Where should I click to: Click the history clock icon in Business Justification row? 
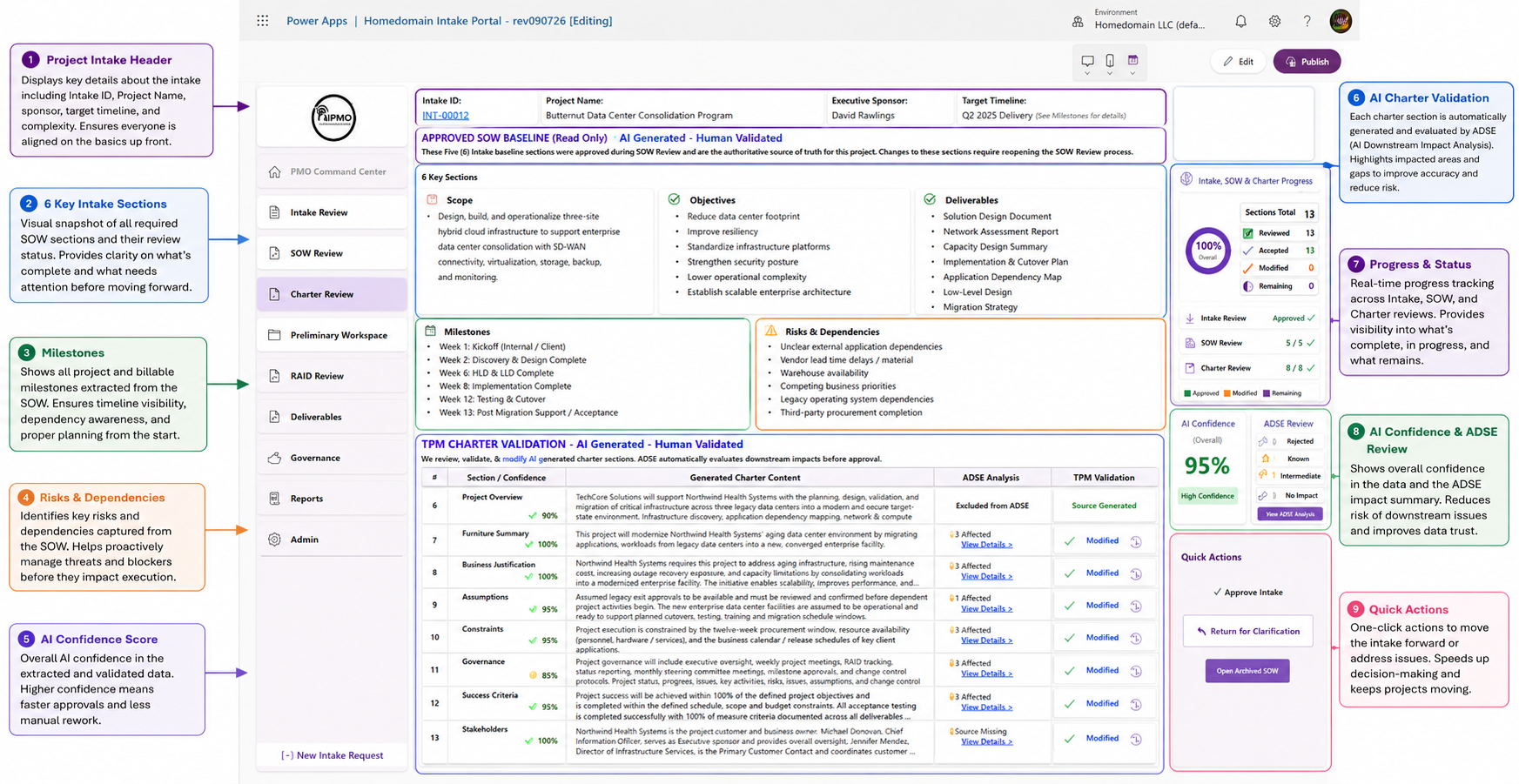1136,573
